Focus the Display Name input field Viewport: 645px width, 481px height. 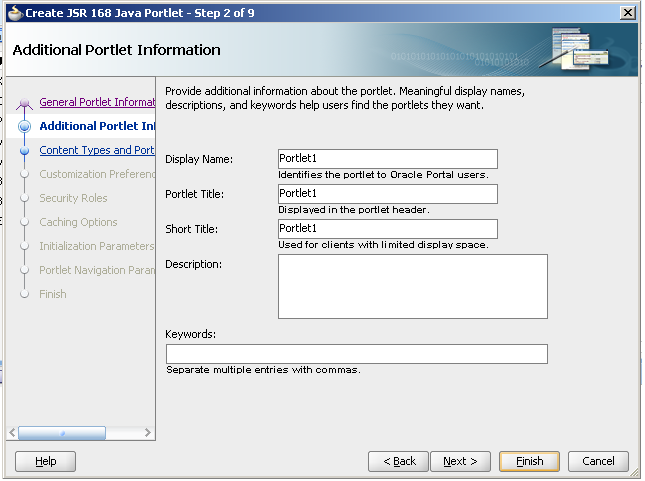[x=387, y=159]
